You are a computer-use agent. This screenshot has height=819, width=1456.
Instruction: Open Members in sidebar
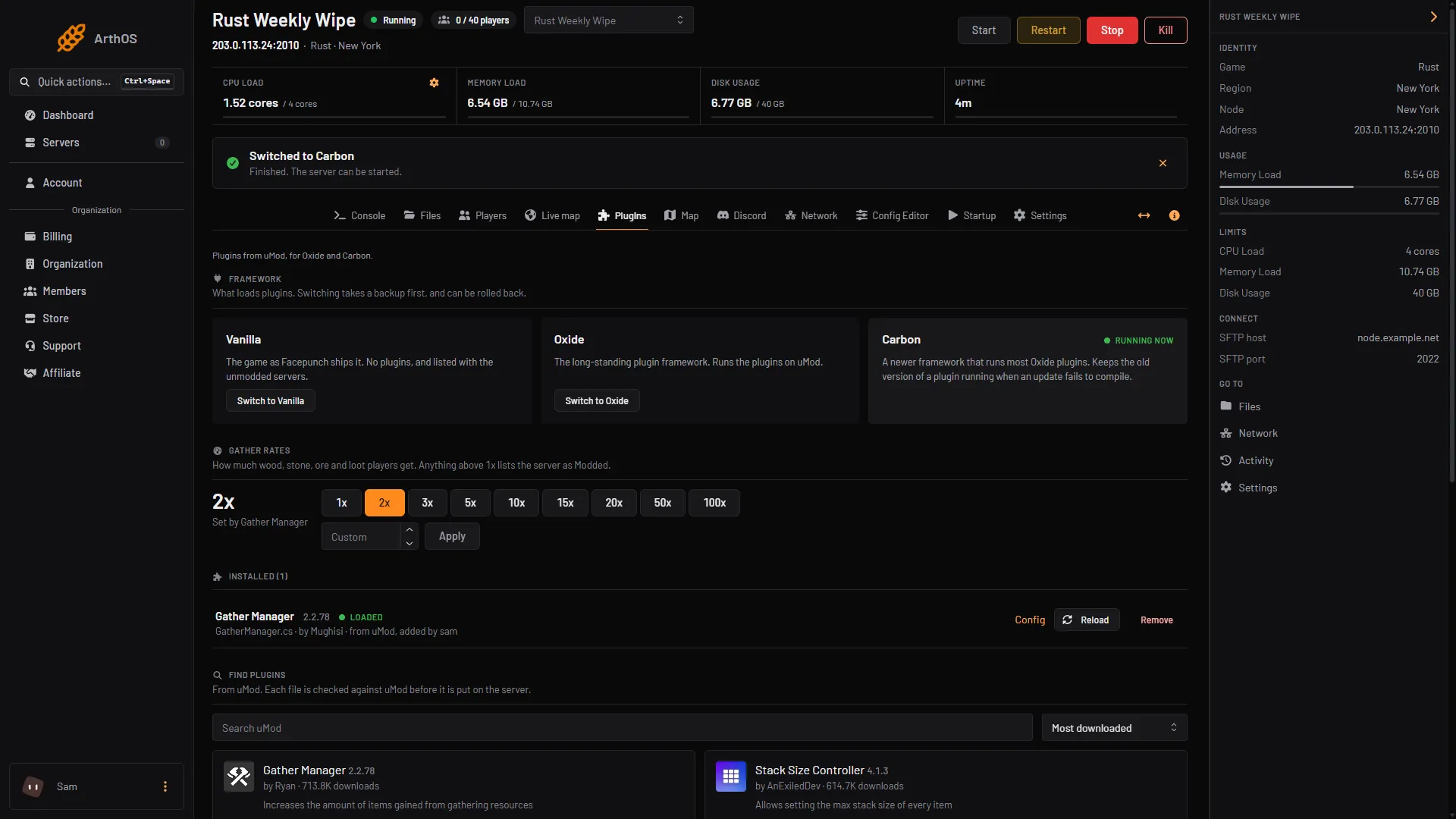point(96,291)
